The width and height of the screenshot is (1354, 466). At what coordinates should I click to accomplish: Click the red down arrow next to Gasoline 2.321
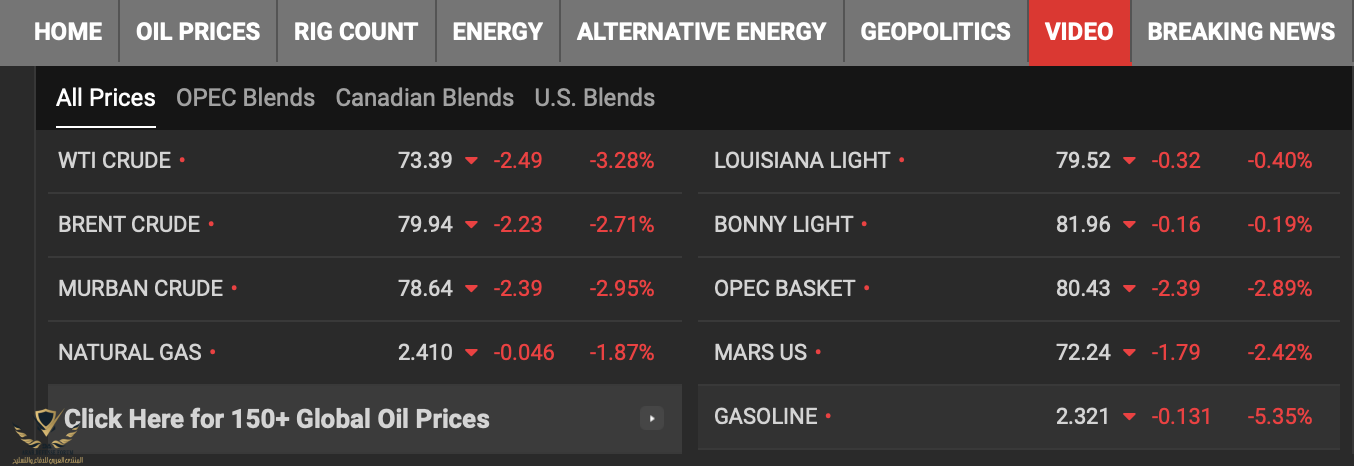coord(1129,417)
